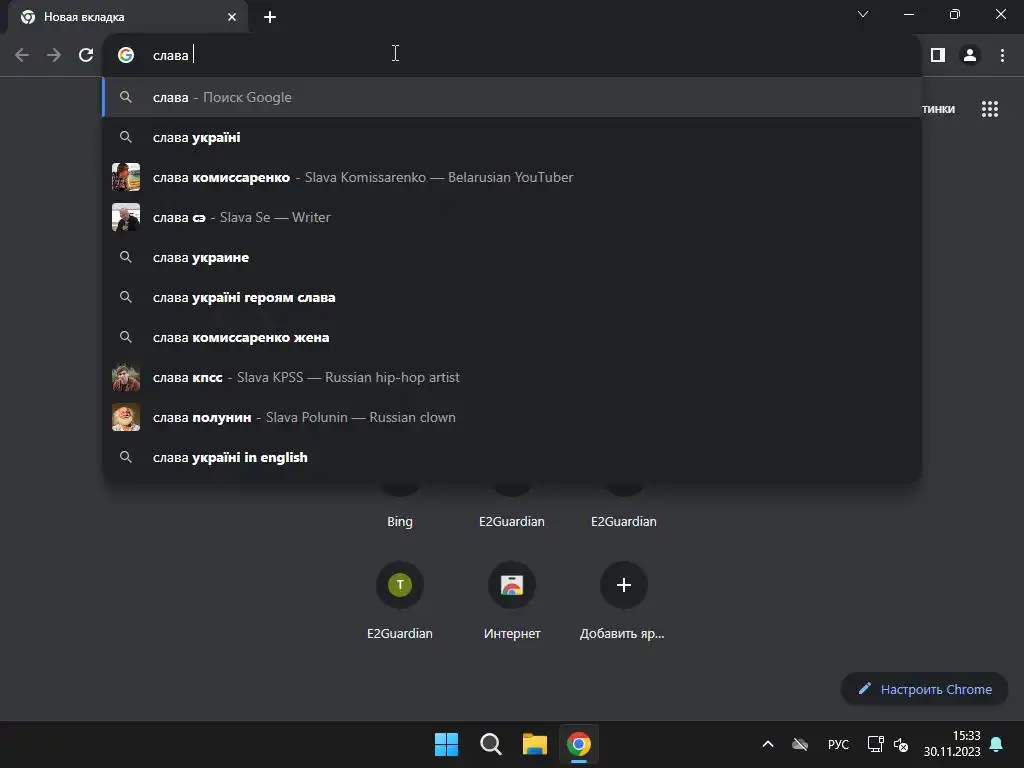Choose suggestion слава полунин

tap(512, 417)
